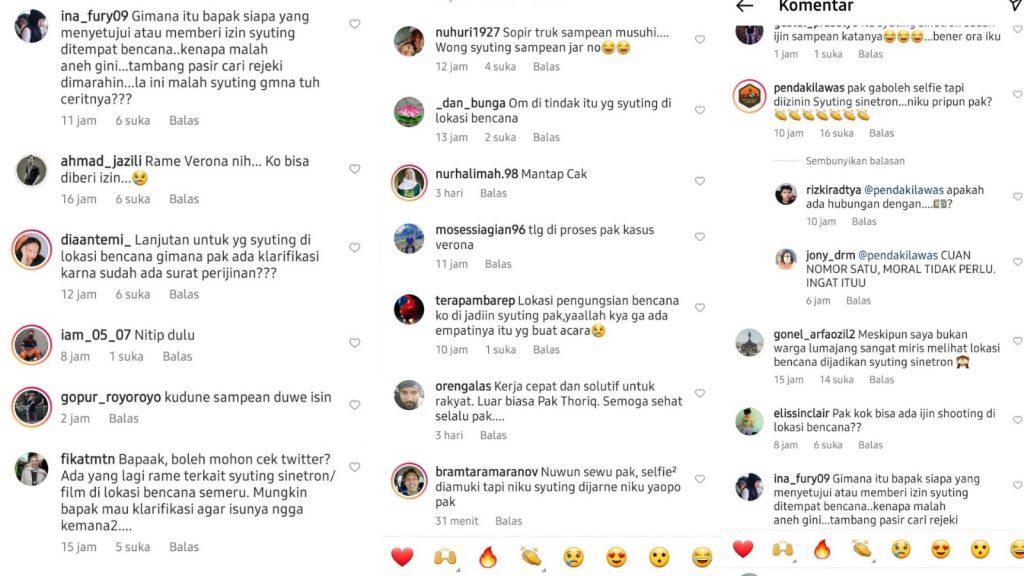
Task: Reply to diaantemi_ comment with Balas
Action: 184,295
